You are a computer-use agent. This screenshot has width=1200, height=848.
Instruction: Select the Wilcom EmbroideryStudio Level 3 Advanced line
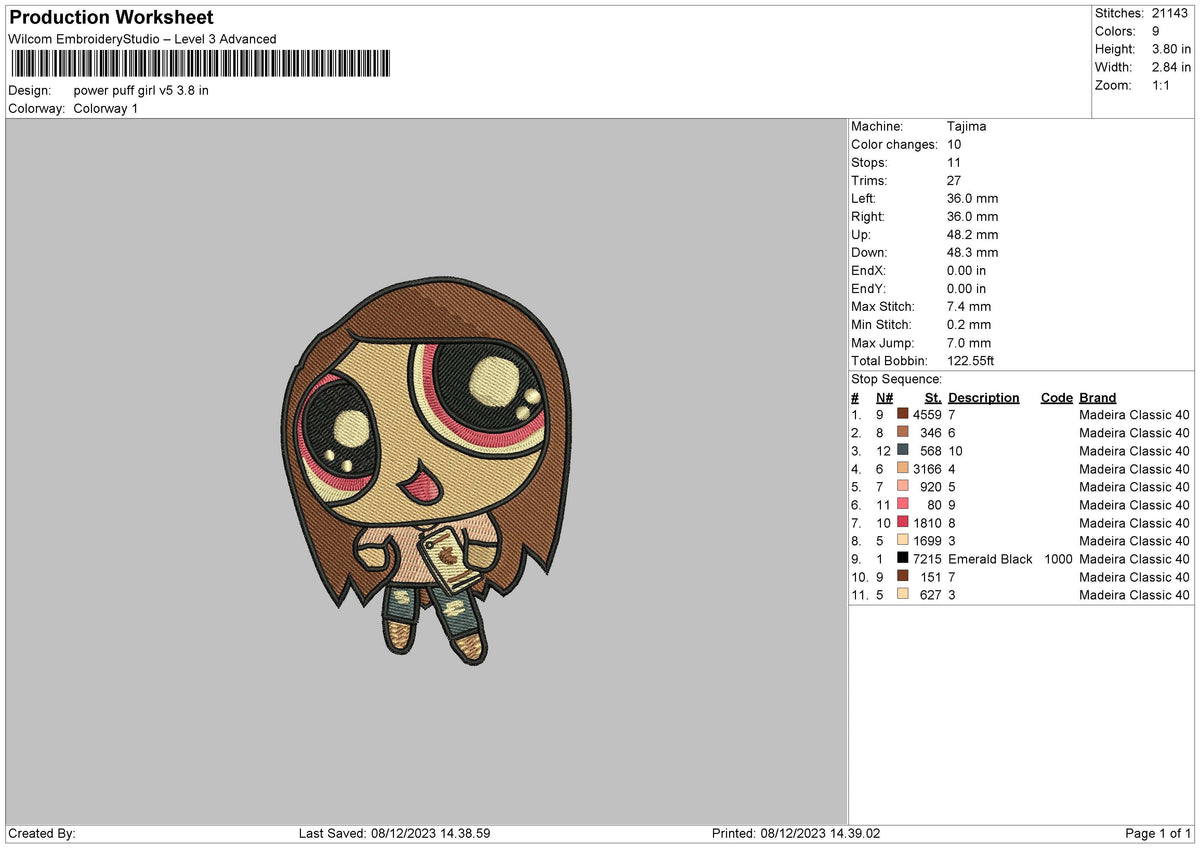(x=142, y=39)
